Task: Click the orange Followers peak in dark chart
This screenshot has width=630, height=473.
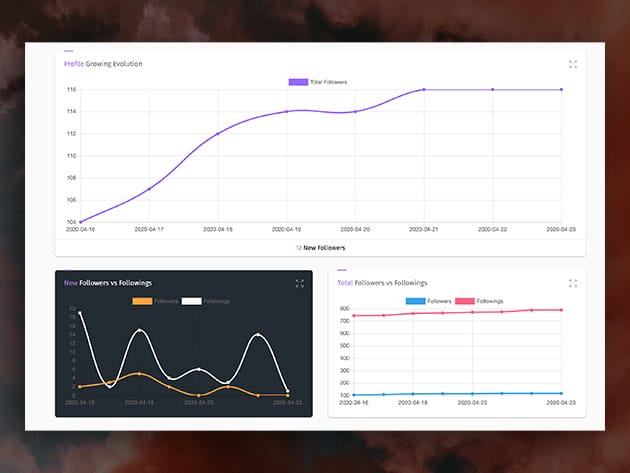Action: pyautogui.click(x=140, y=374)
